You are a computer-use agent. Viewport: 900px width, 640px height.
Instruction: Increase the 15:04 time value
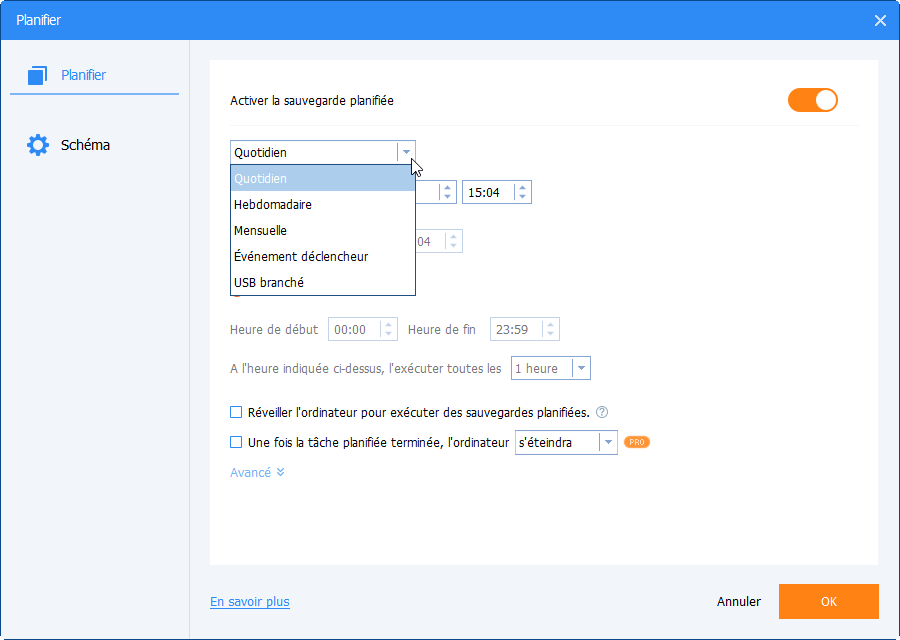pos(522,188)
